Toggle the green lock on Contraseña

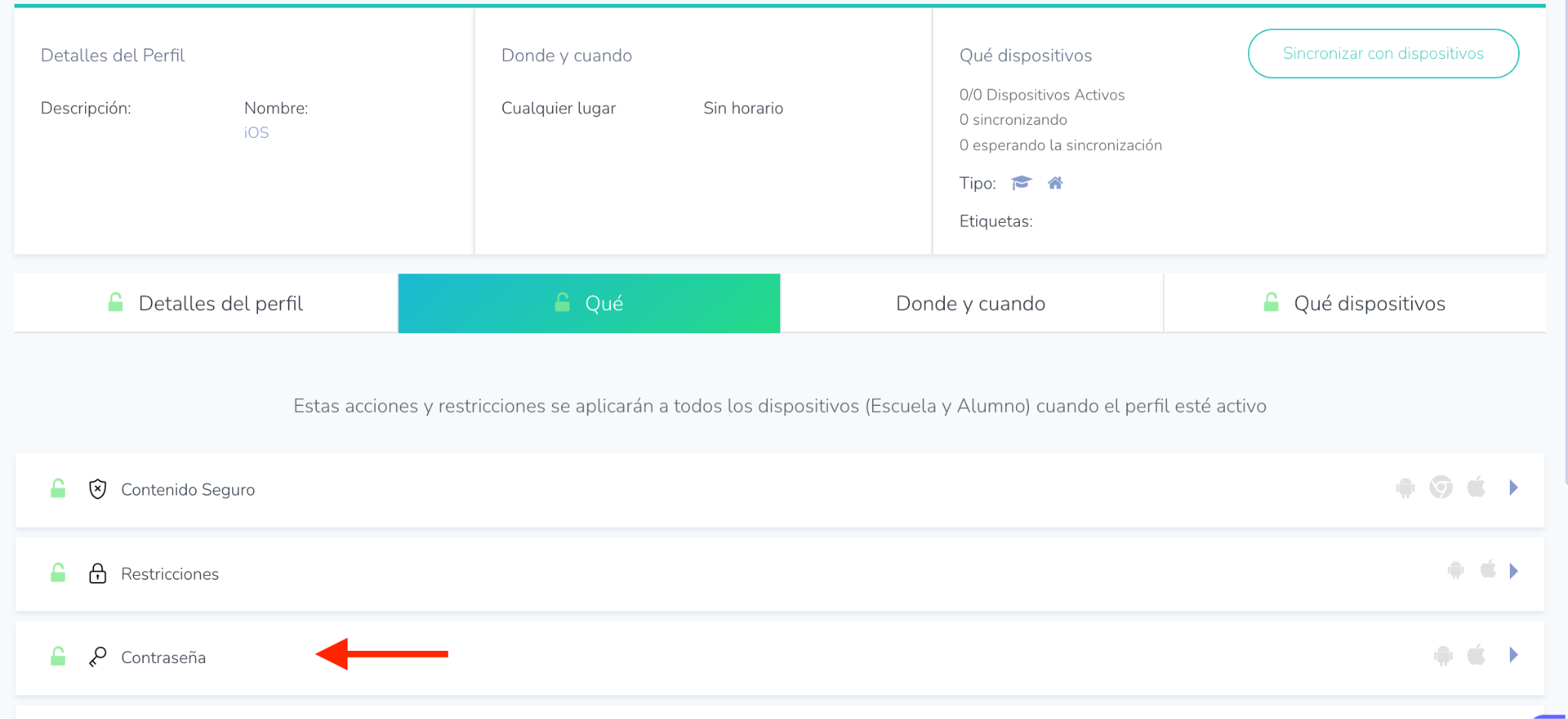(x=58, y=656)
